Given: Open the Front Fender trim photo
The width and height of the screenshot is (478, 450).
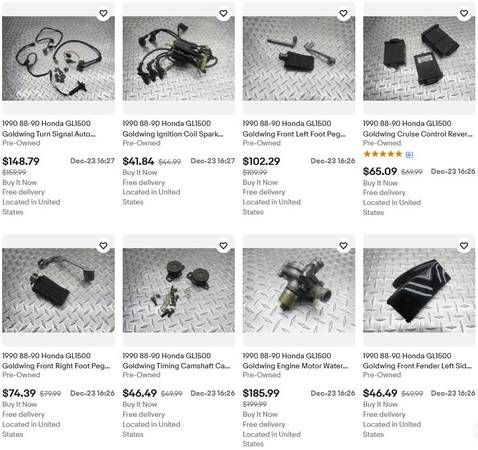Looking at the screenshot, I should (419, 290).
